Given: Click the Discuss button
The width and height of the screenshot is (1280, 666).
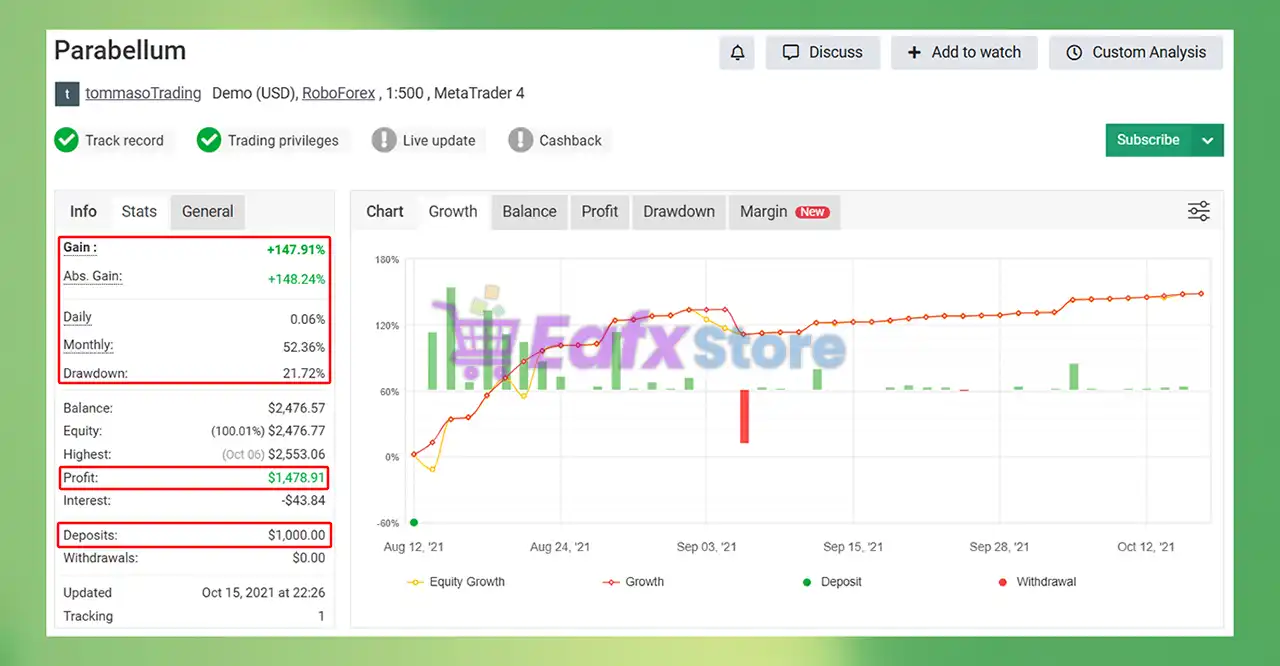Looking at the screenshot, I should (x=822, y=53).
